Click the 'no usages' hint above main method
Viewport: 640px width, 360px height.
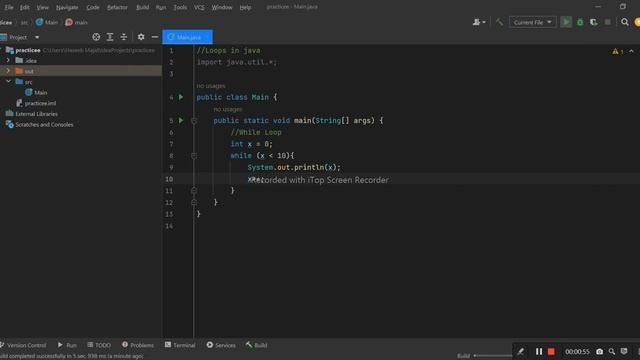click(228, 109)
